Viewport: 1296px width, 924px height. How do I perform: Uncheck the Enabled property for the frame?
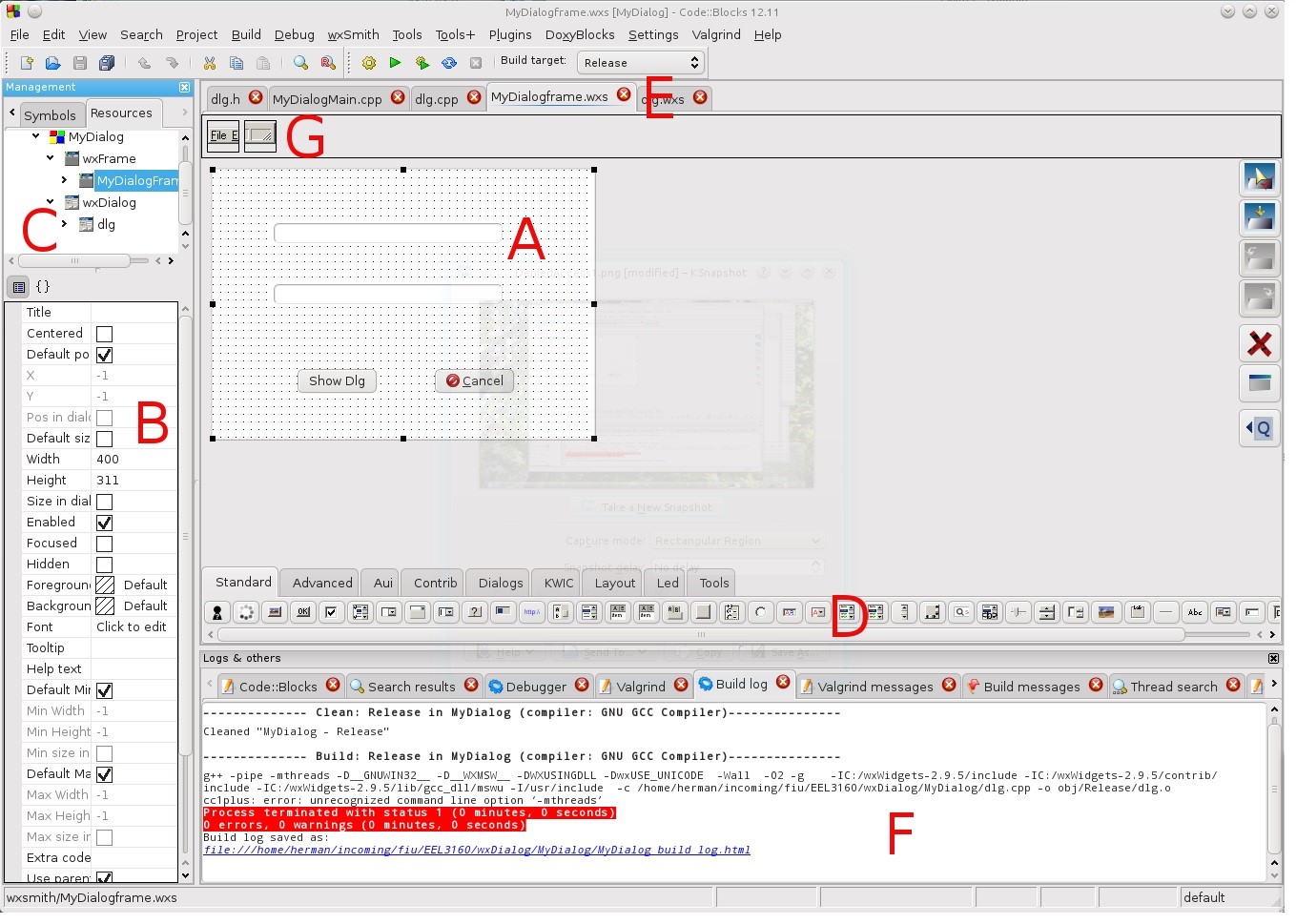click(104, 522)
